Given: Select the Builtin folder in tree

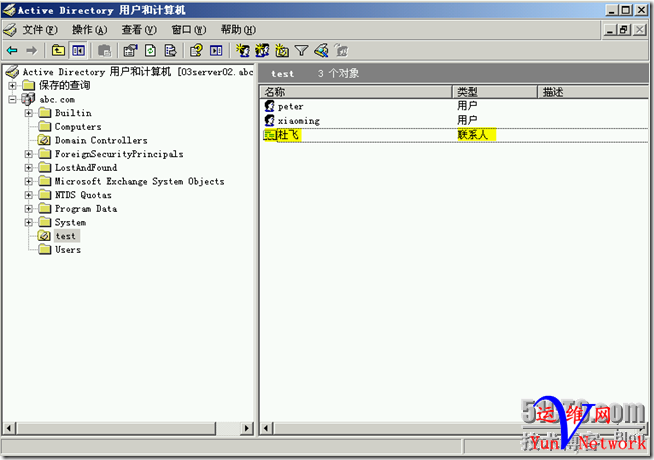Looking at the screenshot, I should point(73,113).
